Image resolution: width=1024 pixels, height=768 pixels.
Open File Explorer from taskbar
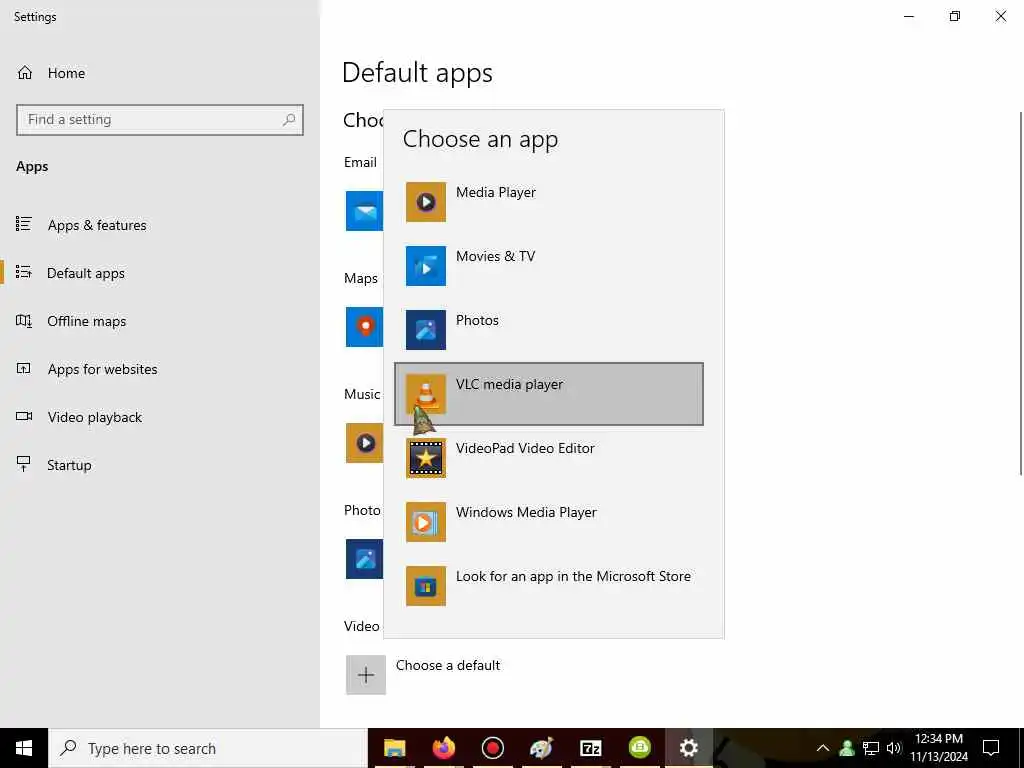394,748
